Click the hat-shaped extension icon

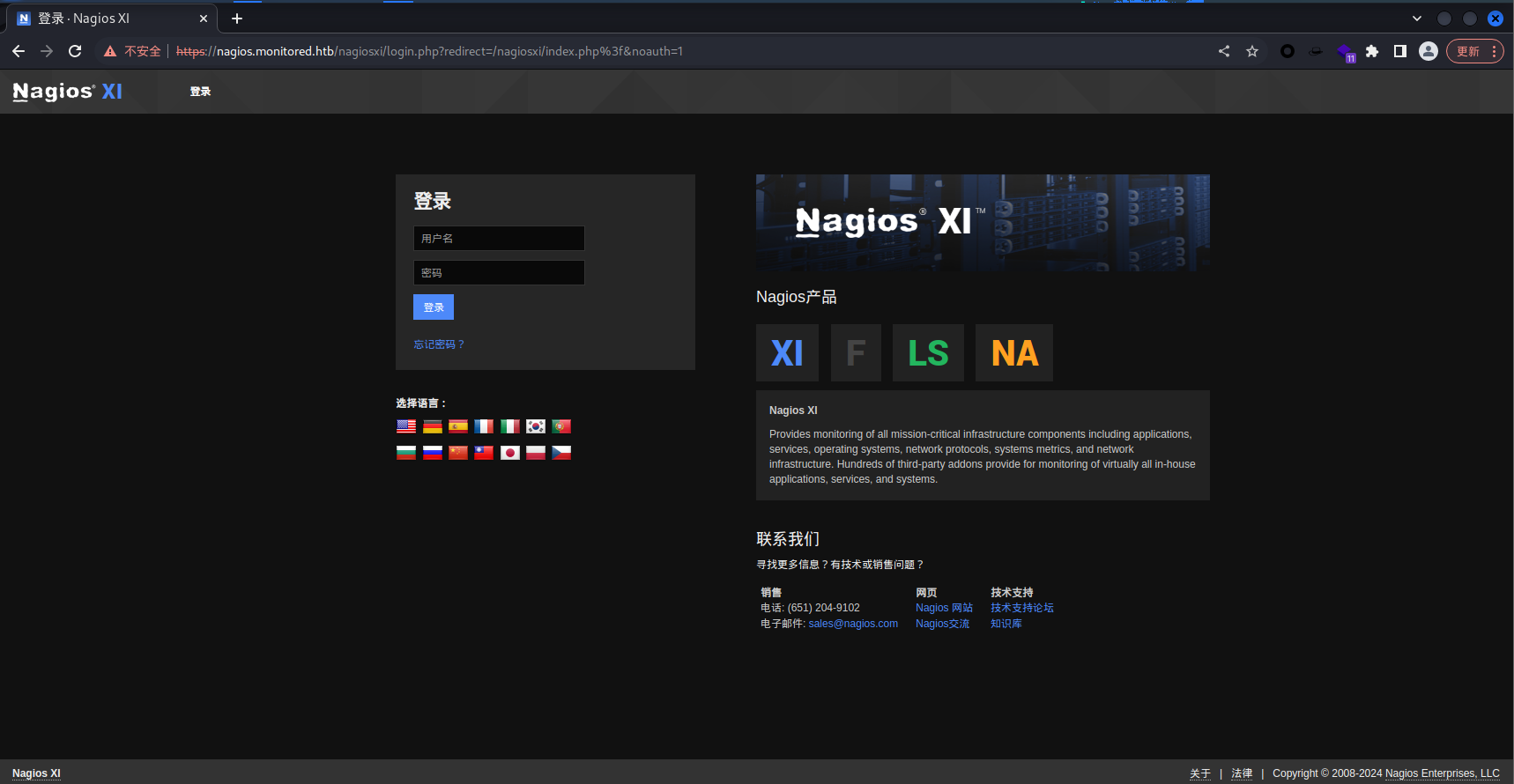point(1316,51)
